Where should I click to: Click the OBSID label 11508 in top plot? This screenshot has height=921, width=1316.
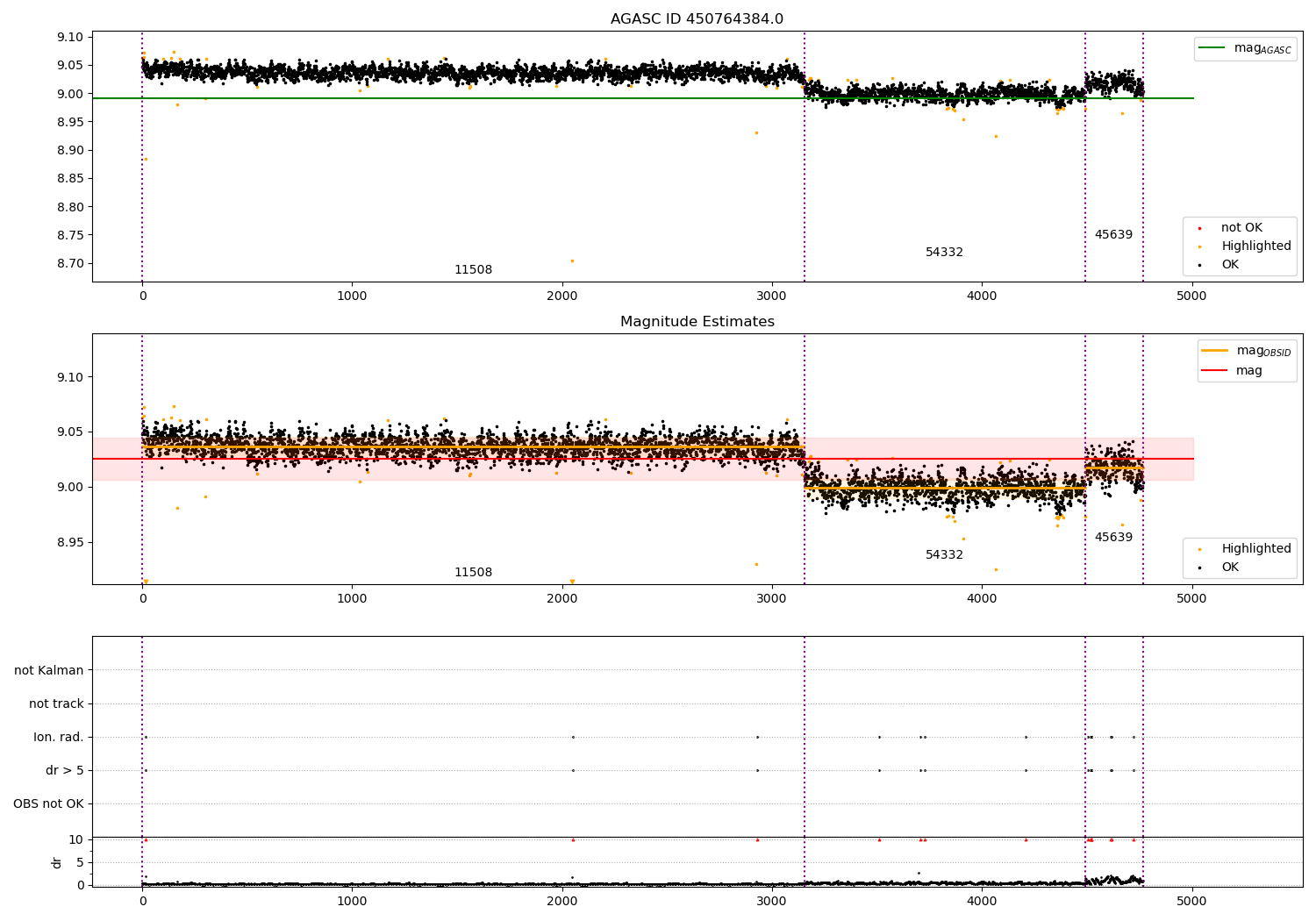click(x=473, y=270)
